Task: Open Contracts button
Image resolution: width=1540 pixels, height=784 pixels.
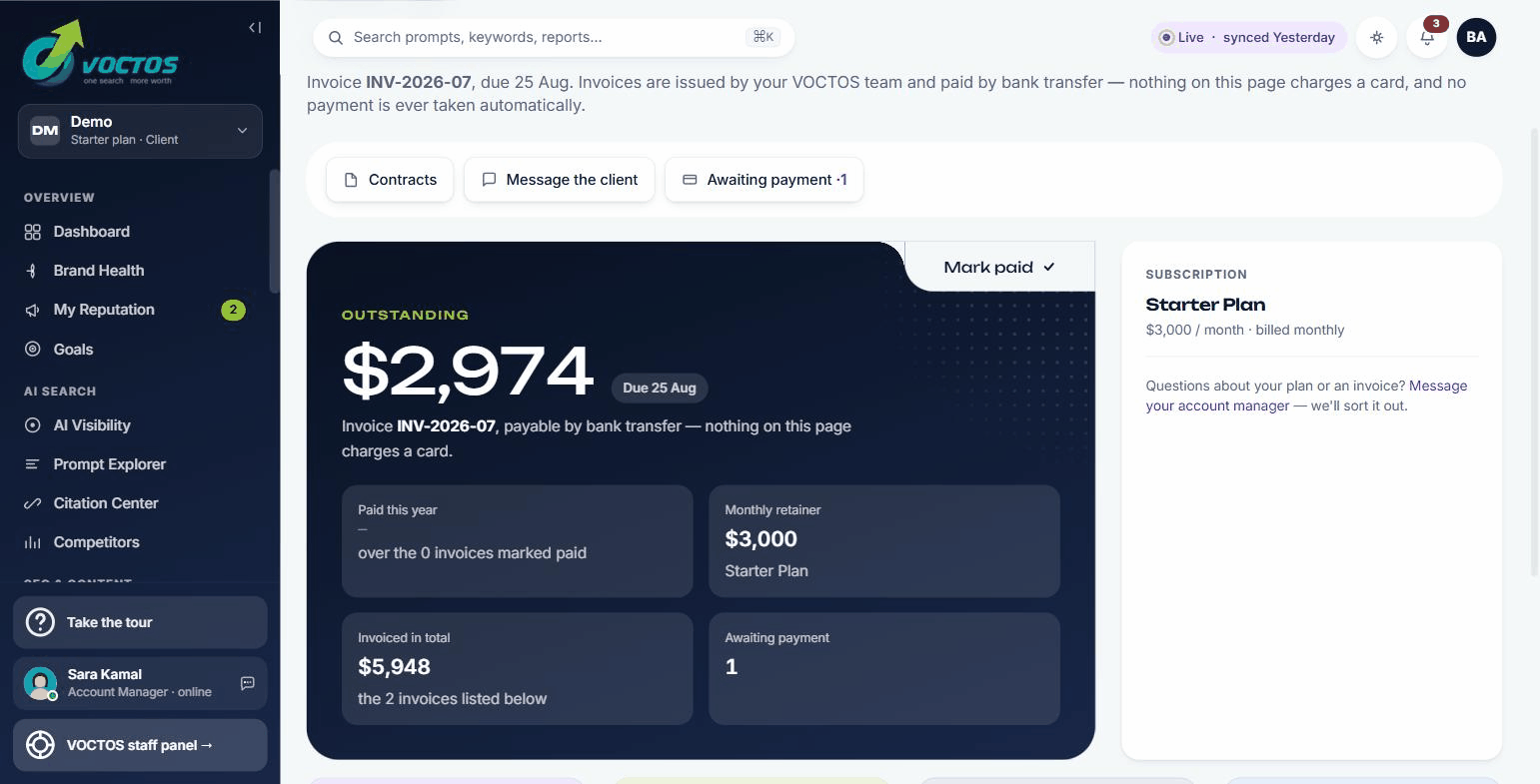Action: 390,180
